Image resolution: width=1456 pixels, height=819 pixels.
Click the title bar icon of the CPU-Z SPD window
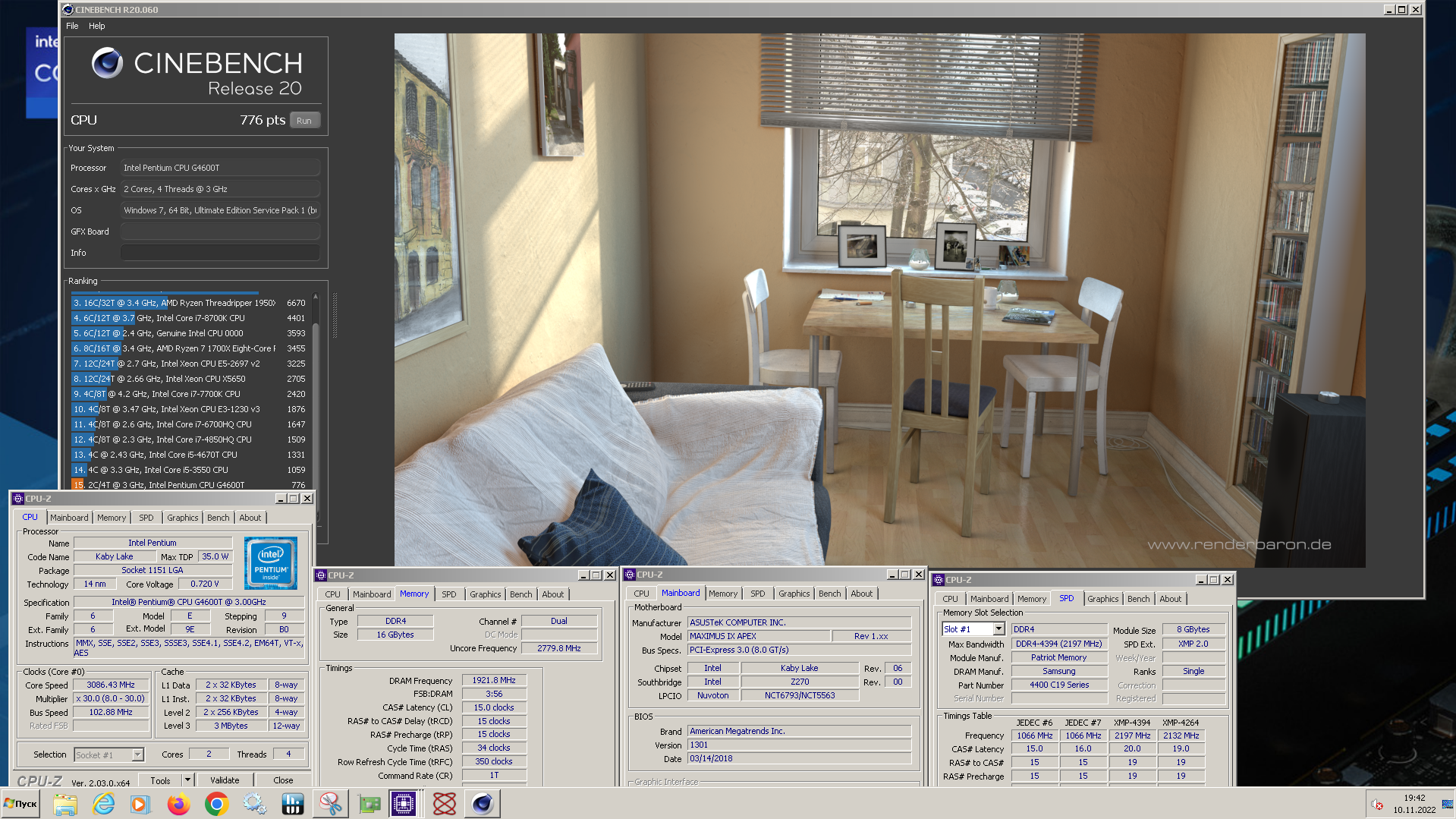pos(939,580)
